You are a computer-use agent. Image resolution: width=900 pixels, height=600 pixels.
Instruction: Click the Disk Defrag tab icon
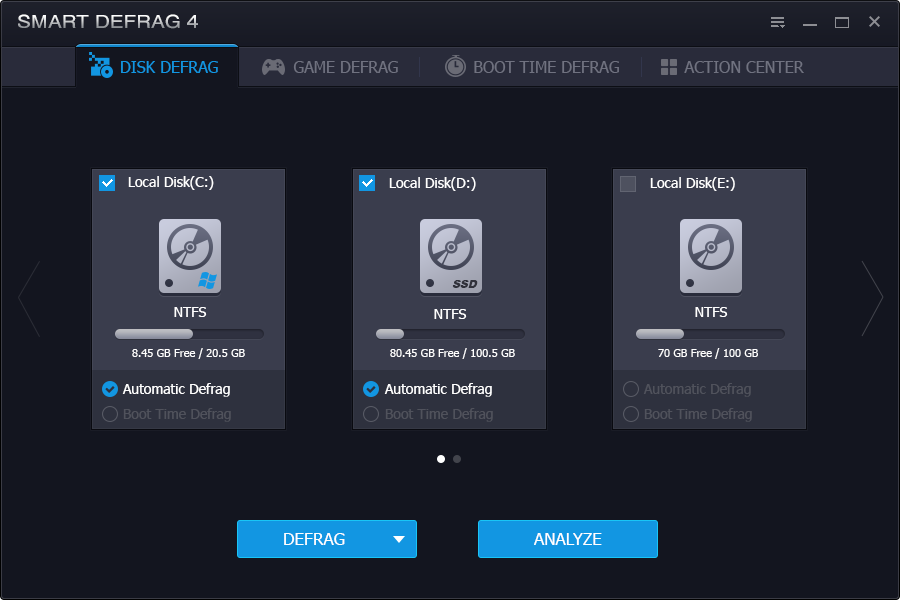(x=101, y=66)
